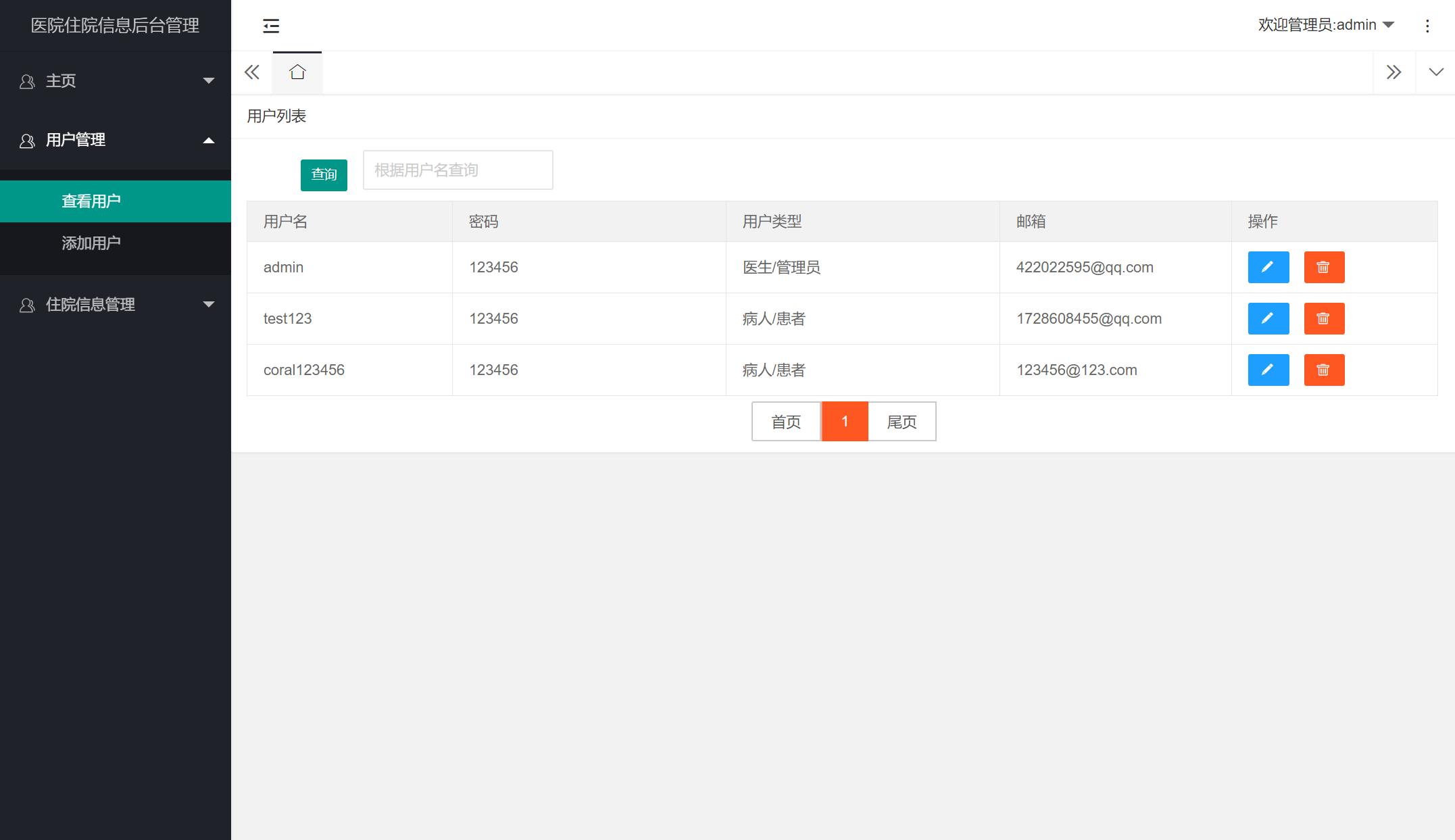The height and width of the screenshot is (840, 1455).
Task: Edit the test123 user row
Action: [x=1268, y=318]
